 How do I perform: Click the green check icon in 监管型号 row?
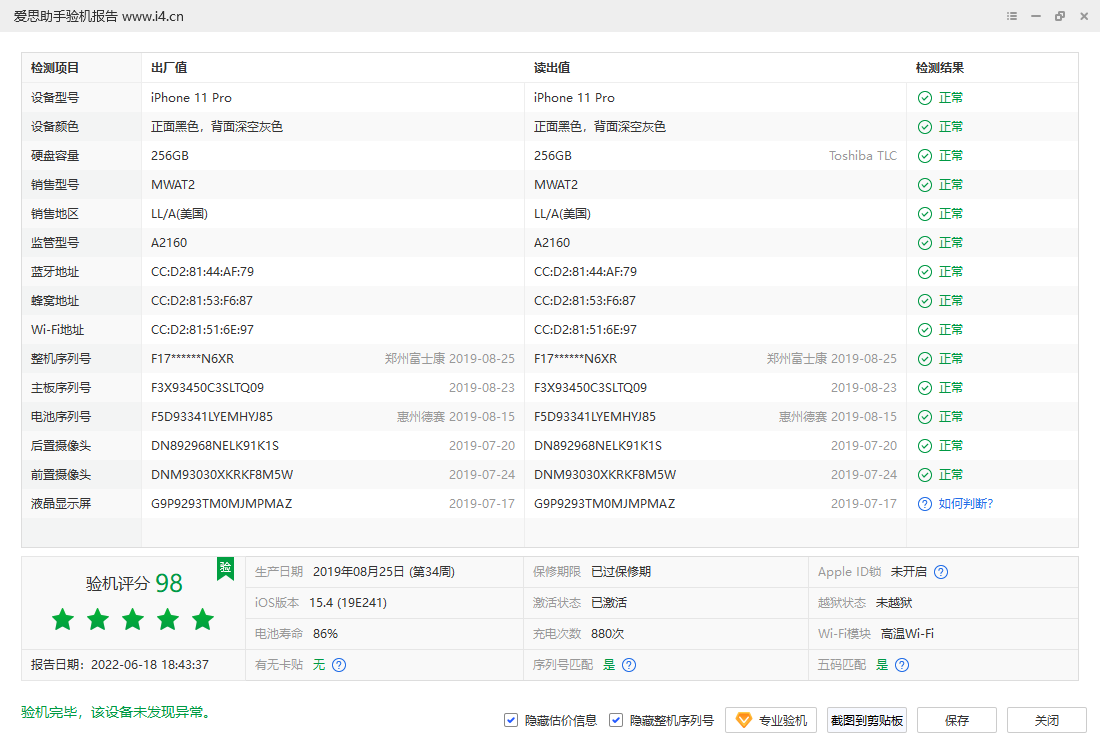[925, 243]
